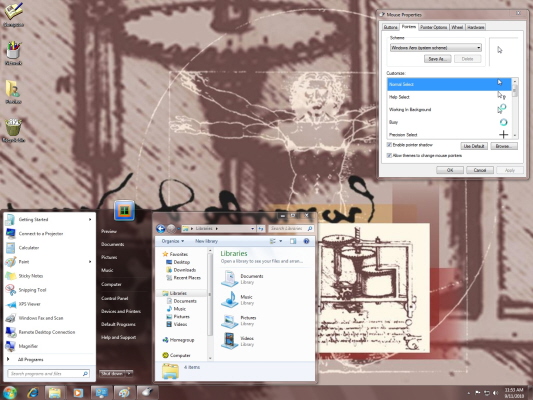Screen dimensions: 533x400
Task: Expand the Getting Started submenu arrow
Action: (x=90, y=220)
